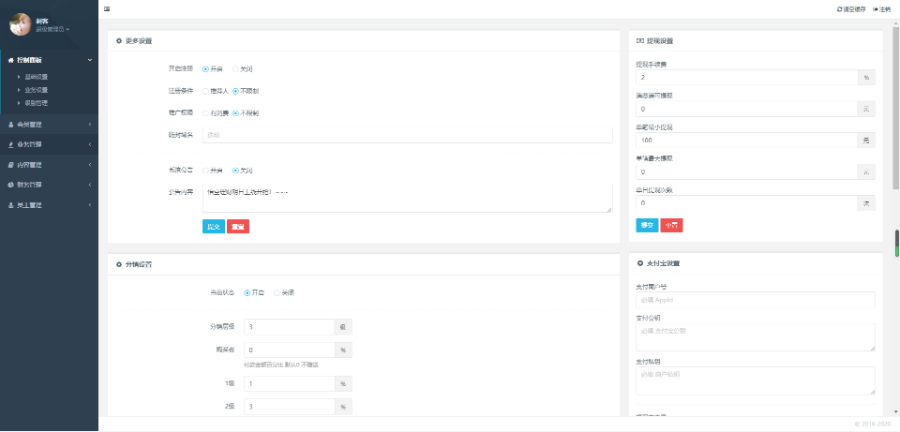Click the page vertical scrollbar thumb
Screen dimensions: 900x432
[x=896, y=108]
